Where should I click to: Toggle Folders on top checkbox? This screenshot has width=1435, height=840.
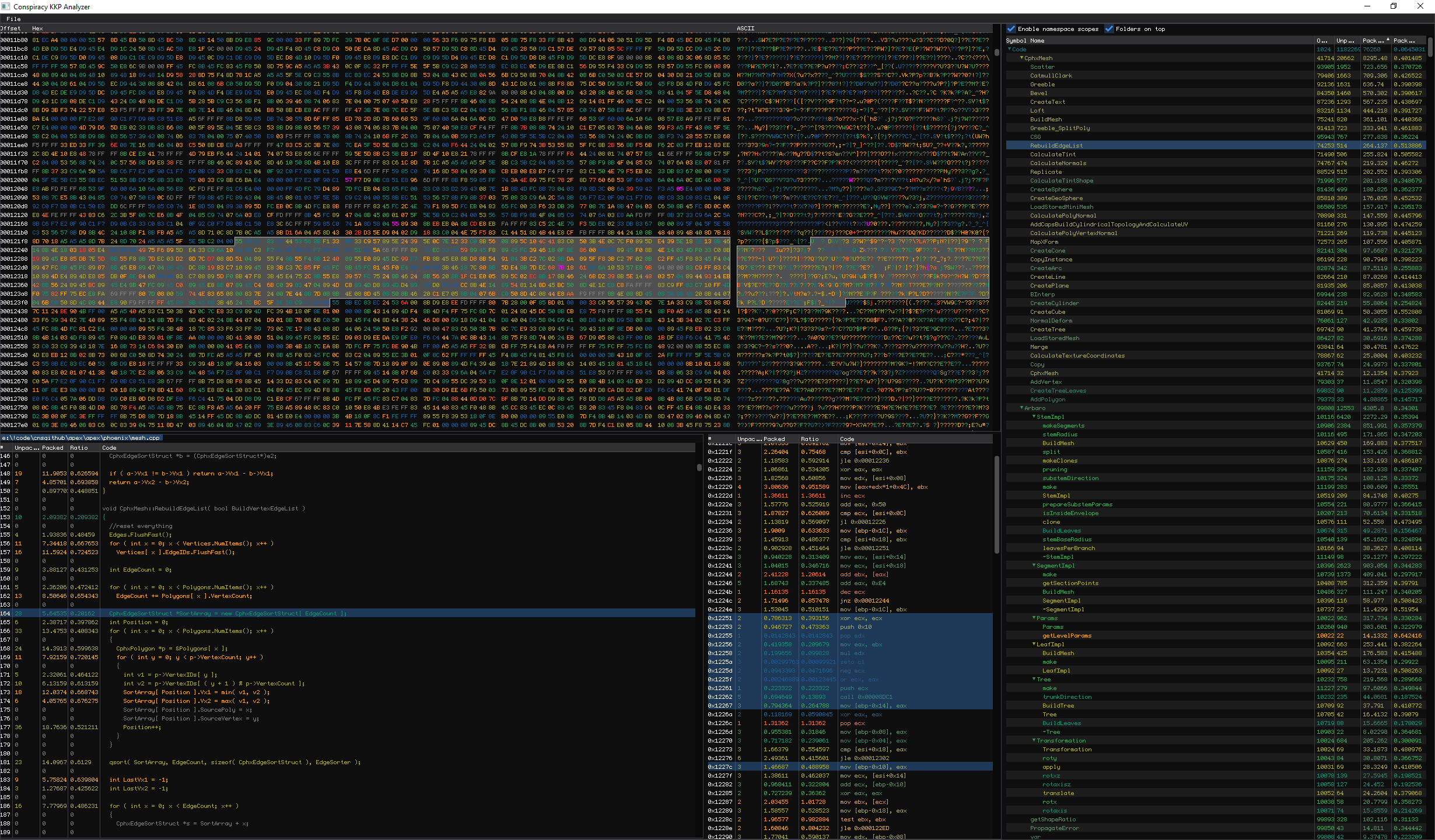pos(1109,29)
